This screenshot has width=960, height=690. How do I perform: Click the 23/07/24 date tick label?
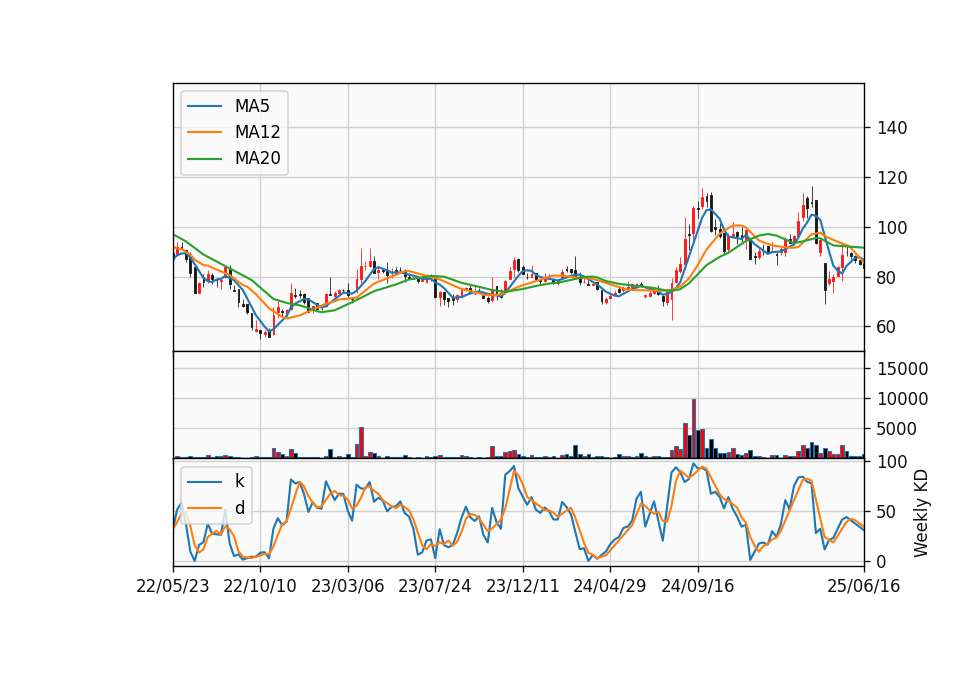pos(435,586)
